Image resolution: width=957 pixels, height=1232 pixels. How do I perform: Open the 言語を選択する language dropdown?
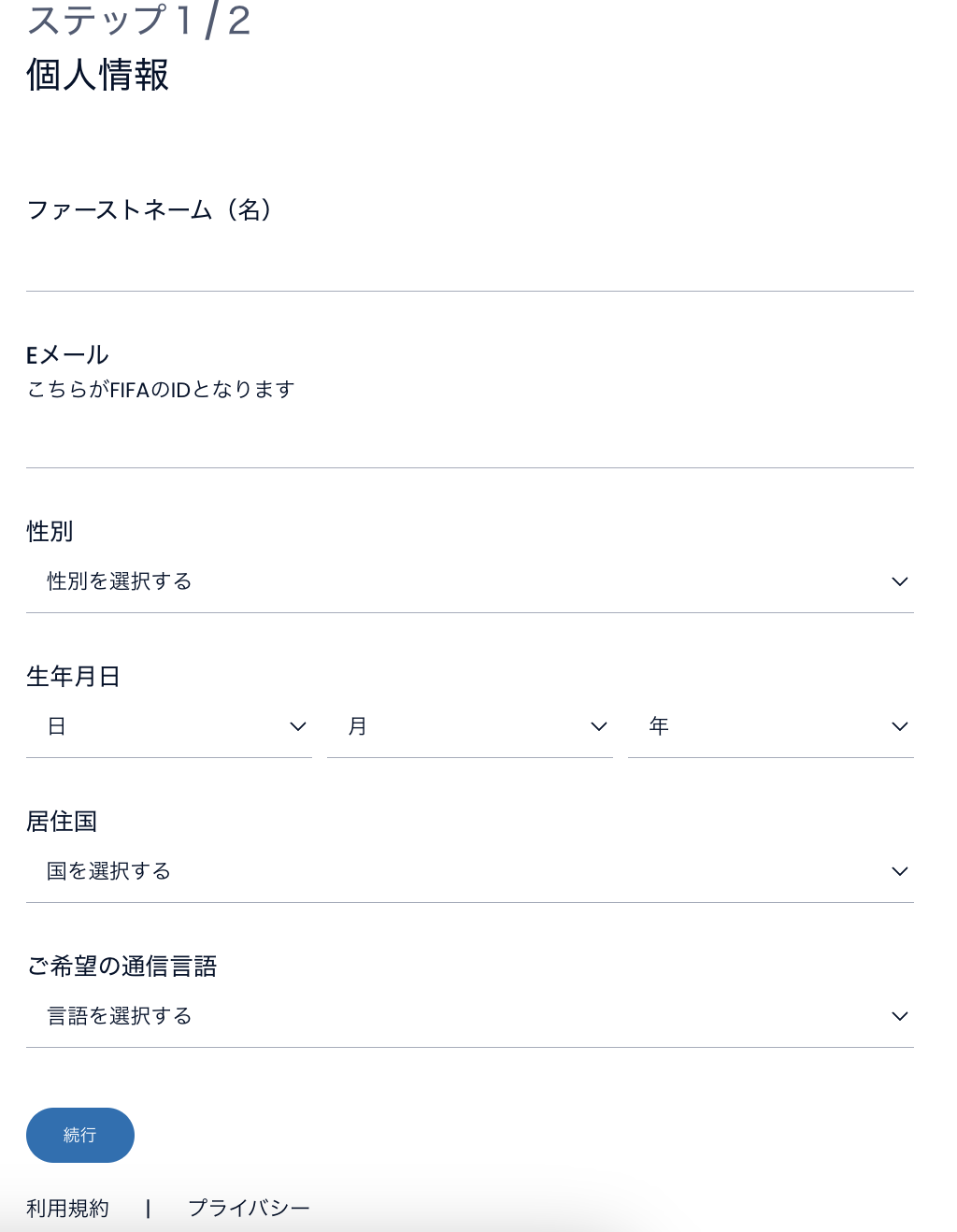tap(467, 1016)
